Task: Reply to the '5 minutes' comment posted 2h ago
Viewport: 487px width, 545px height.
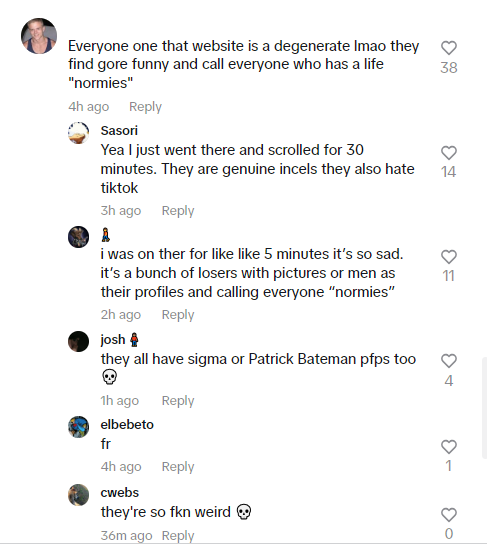Action: point(178,315)
